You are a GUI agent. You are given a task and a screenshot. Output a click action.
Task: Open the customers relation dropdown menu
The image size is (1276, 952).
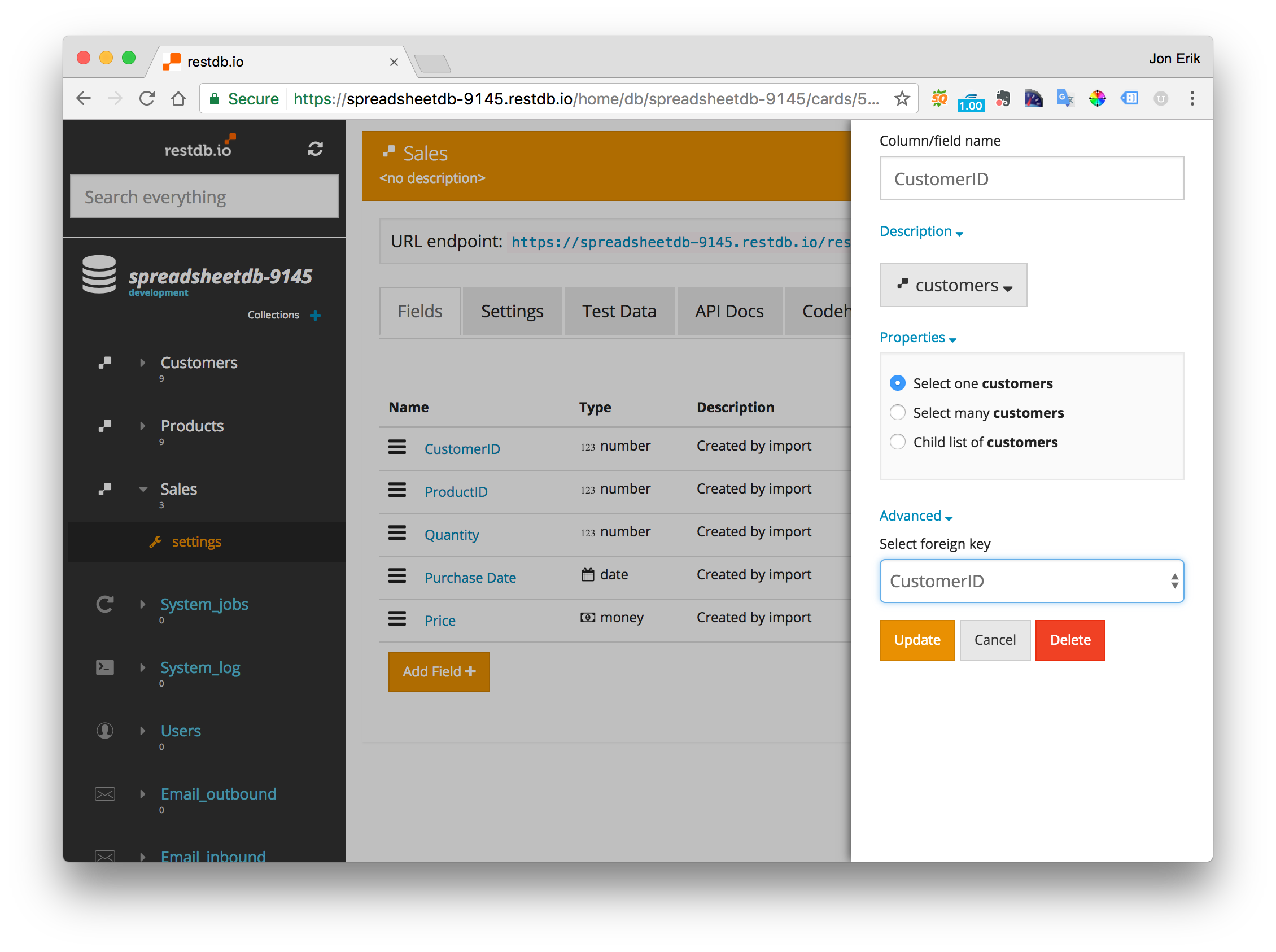tap(951, 285)
